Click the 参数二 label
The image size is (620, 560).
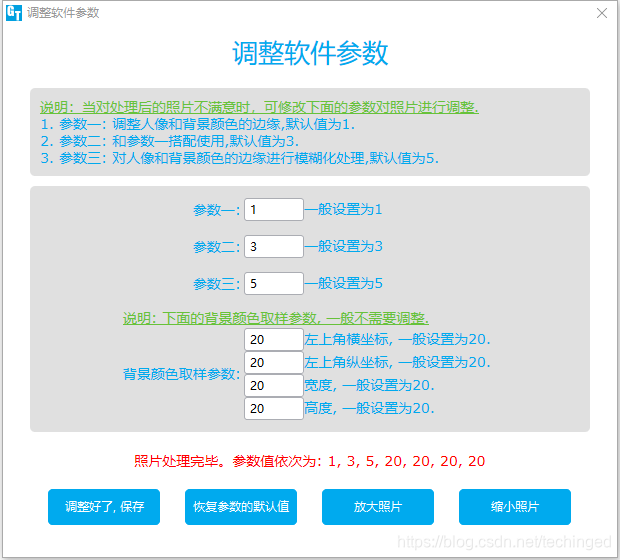[x=217, y=247]
